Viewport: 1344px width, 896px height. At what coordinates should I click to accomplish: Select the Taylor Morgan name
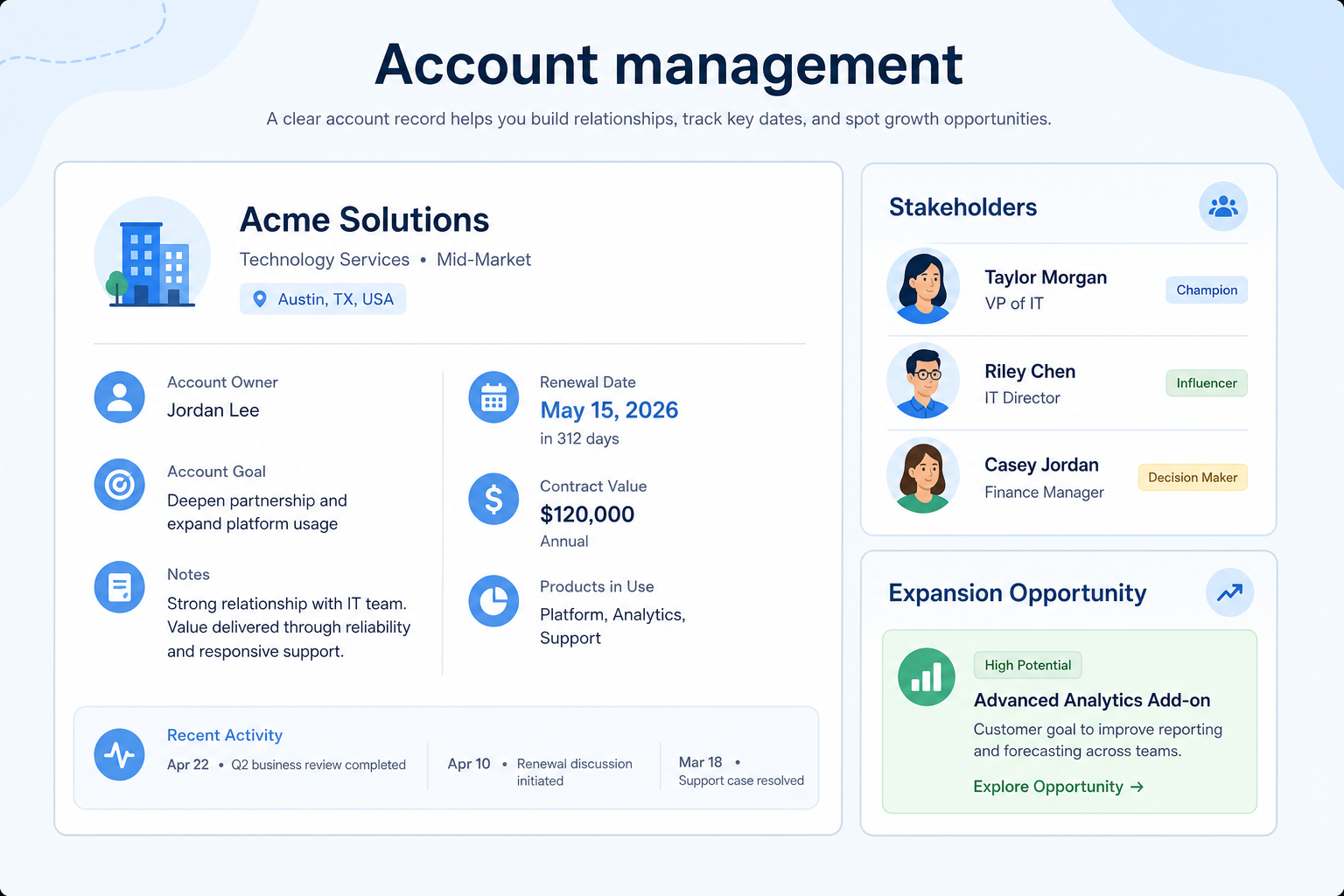1046,277
